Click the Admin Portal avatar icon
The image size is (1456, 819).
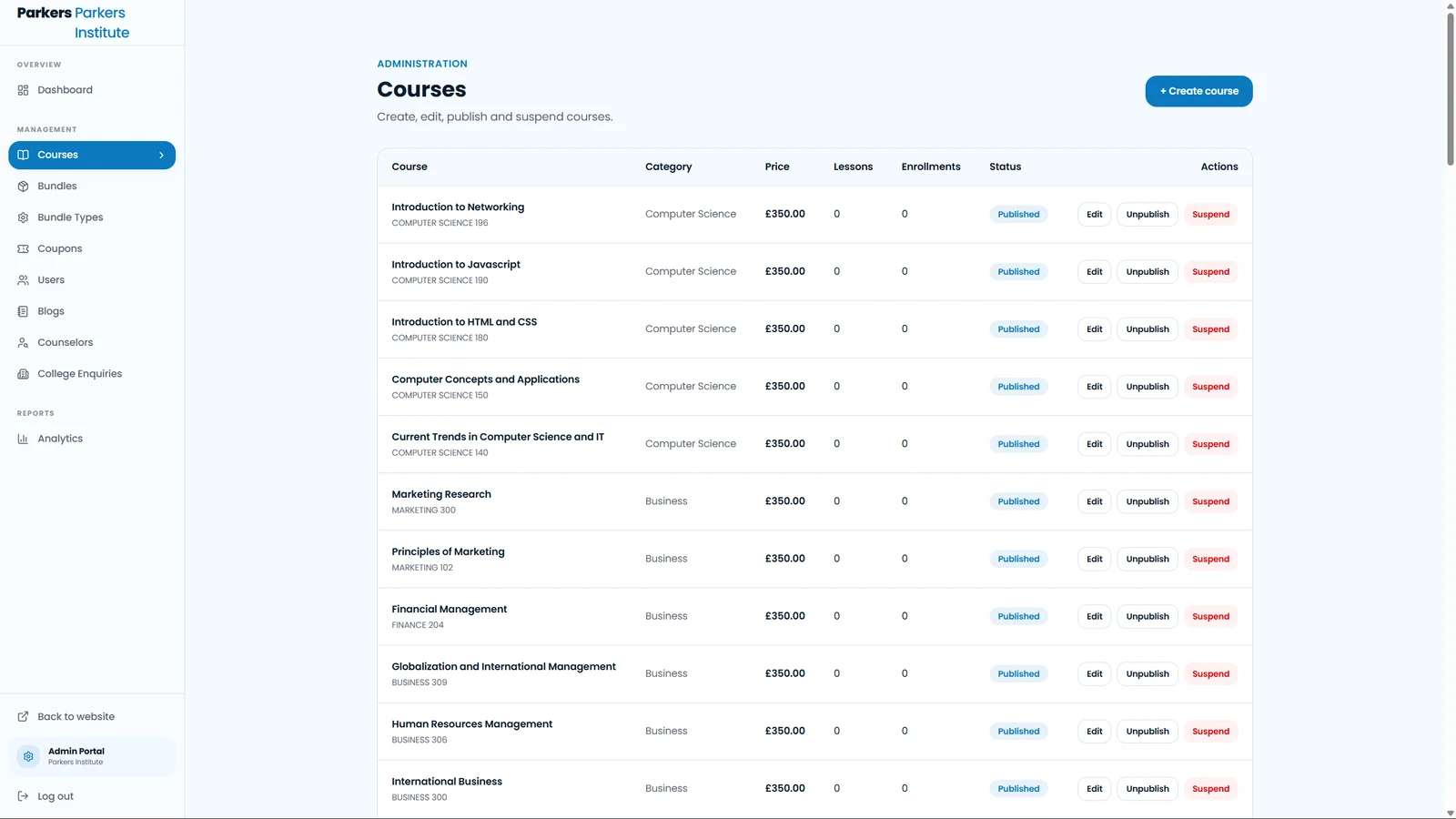tap(28, 756)
